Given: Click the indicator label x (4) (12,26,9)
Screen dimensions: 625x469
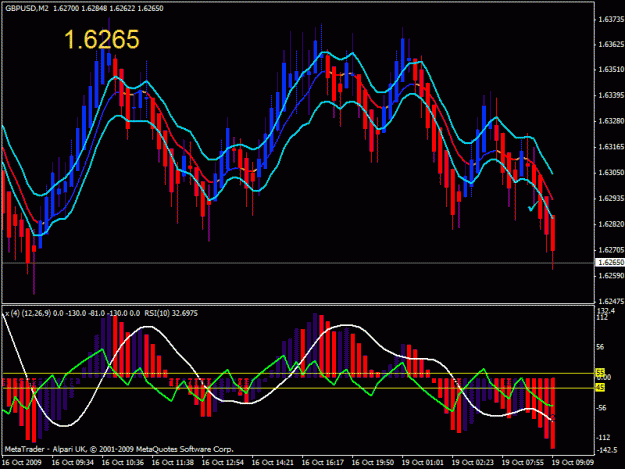Looking at the screenshot, I should point(28,314).
